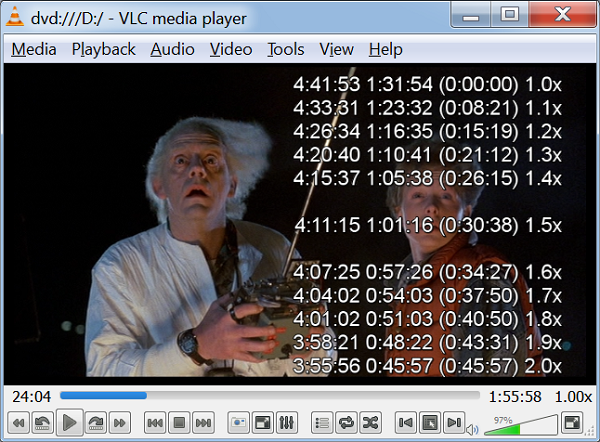Click the Play button
The image size is (600, 442).
(x=69, y=422)
